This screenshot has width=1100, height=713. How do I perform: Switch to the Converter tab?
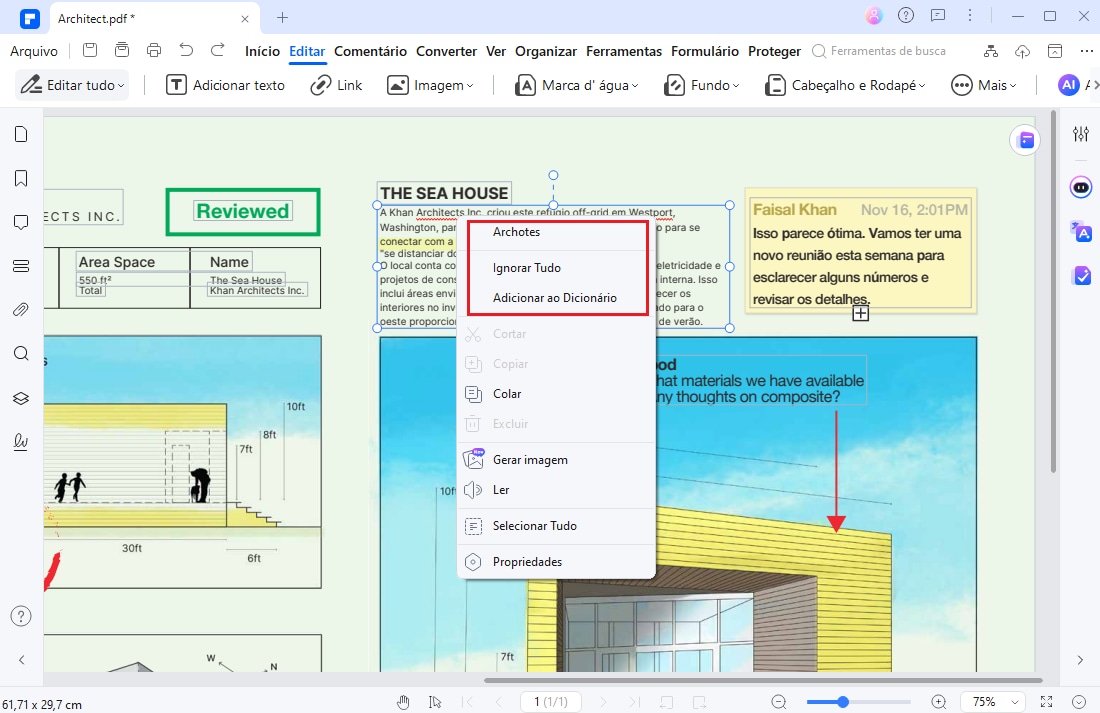point(446,51)
